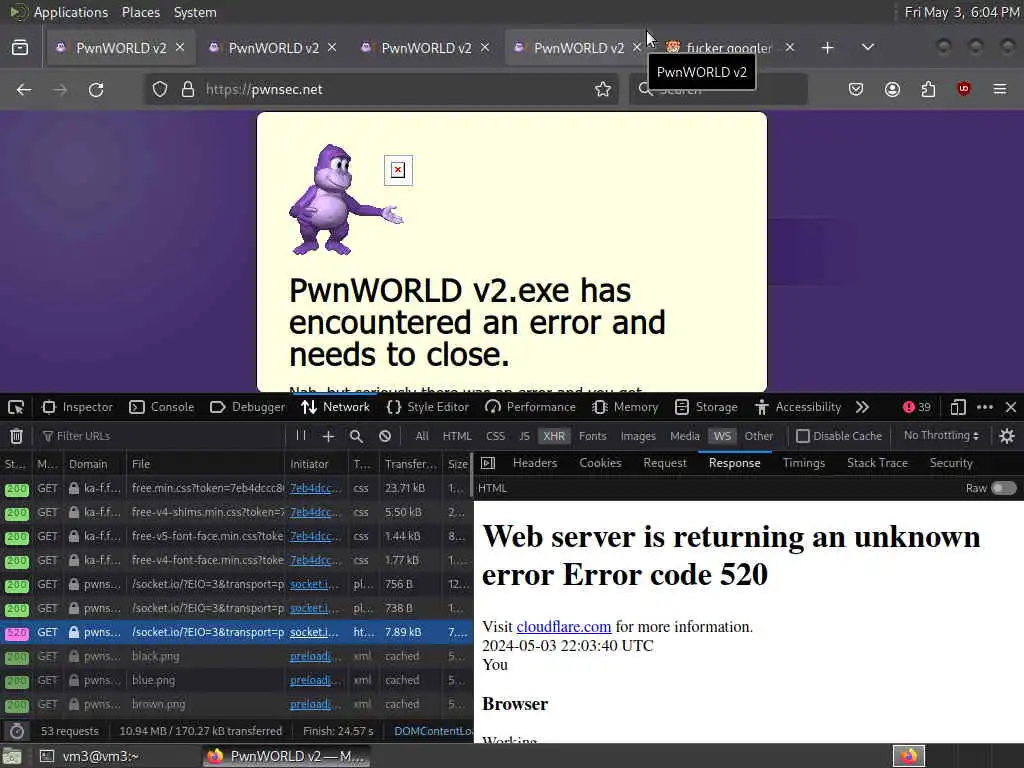This screenshot has width=1024, height=768.
Task: Open request blocking icon
Action: coord(385,436)
